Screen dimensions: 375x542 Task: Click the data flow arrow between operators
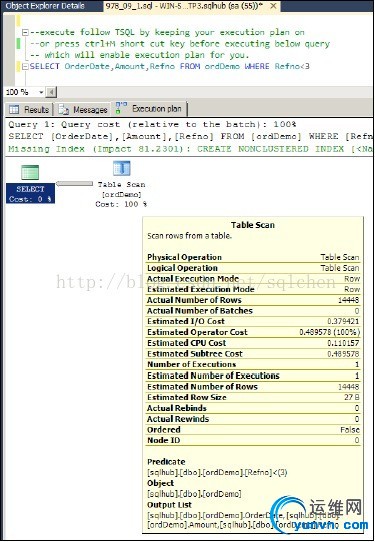click(x=74, y=184)
